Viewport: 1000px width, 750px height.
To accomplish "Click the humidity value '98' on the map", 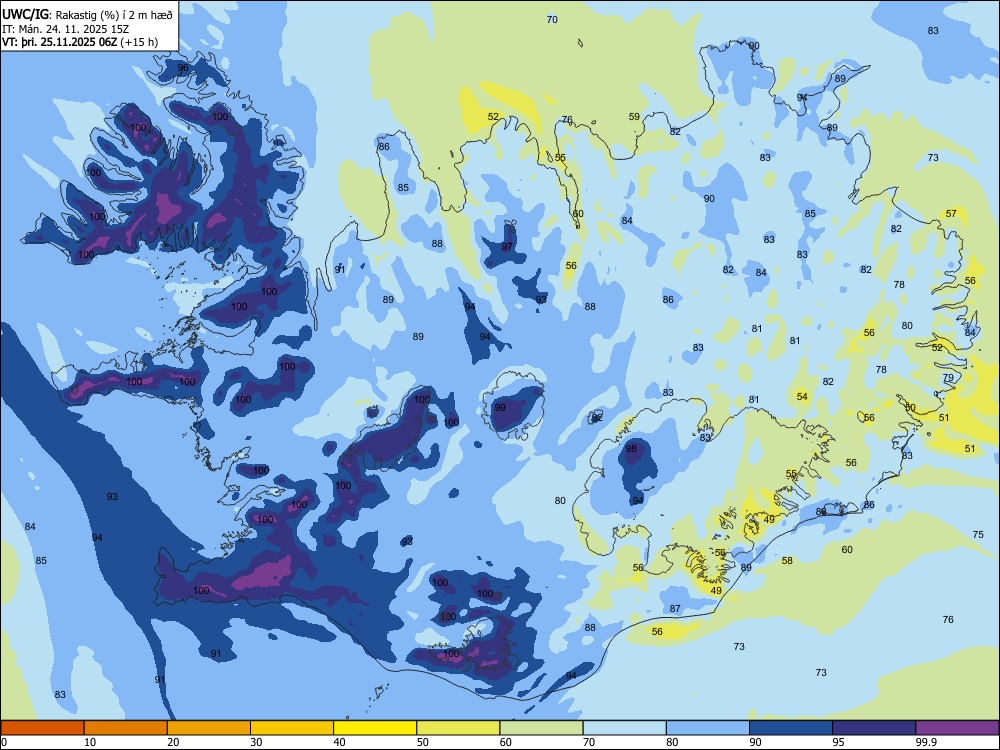I will (631, 448).
